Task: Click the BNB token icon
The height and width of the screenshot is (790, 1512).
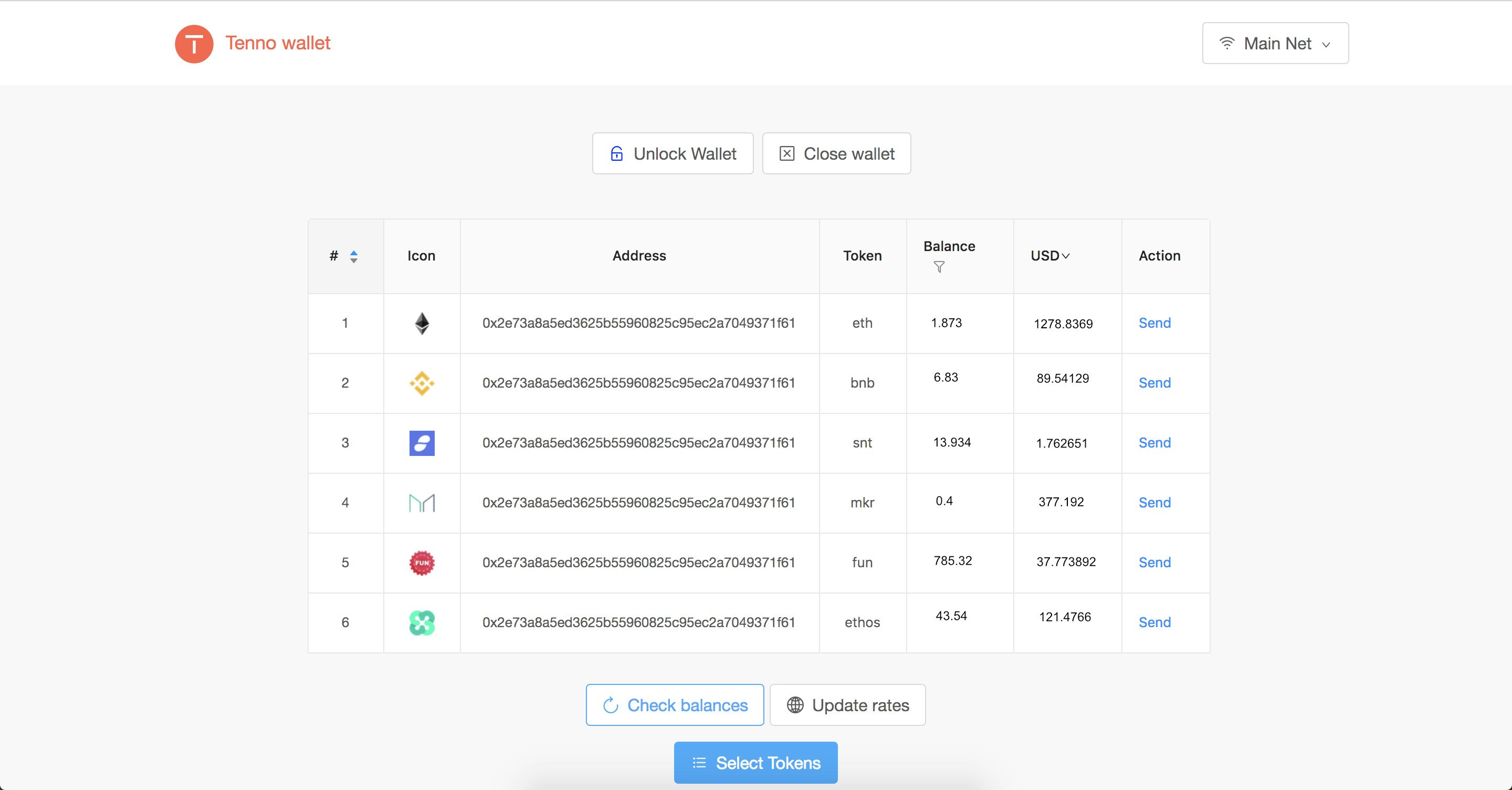Action: pyautogui.click(x=422, y=383)
